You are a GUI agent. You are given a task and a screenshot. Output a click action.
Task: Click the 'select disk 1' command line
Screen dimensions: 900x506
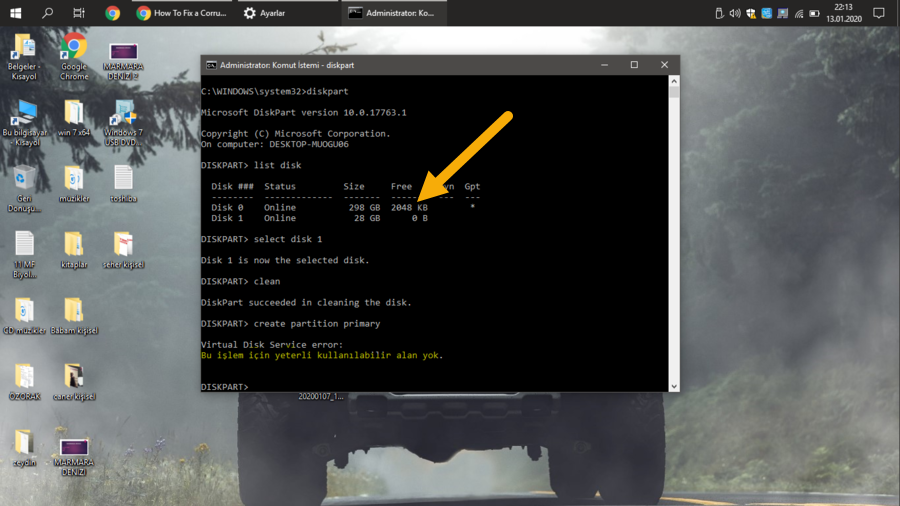click(x=261, y=239)
